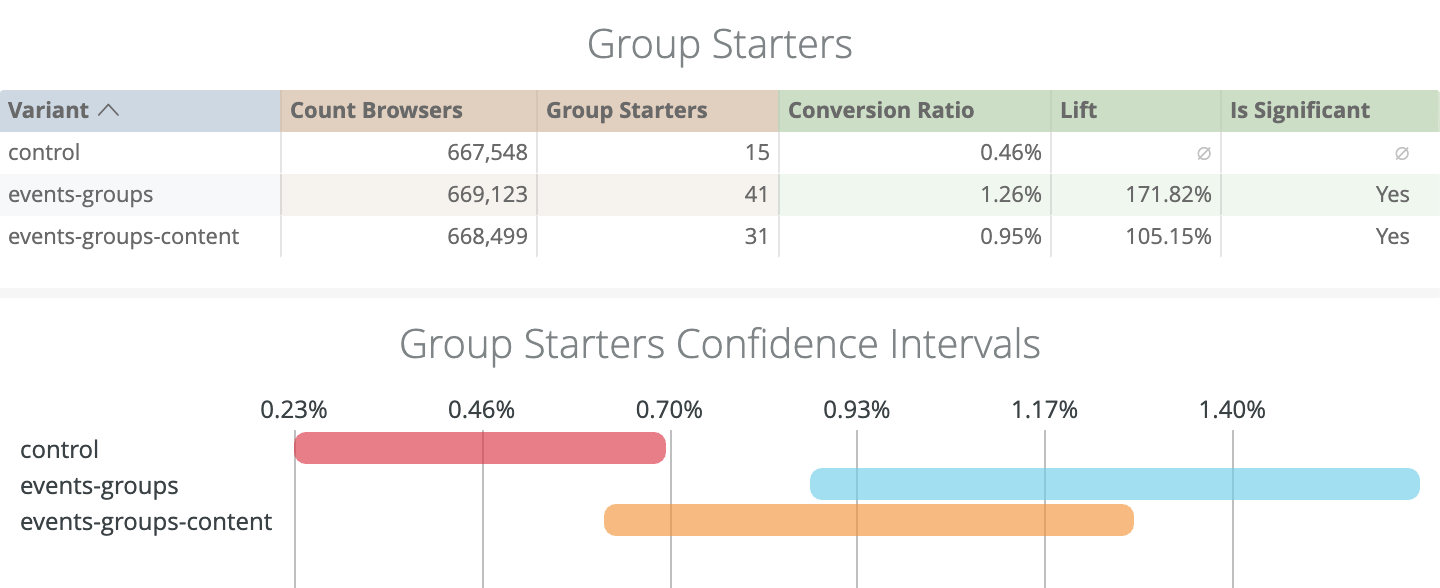Select the blue events-groups confidence interval bar
1440x588 pixels.
[1114, 484]
